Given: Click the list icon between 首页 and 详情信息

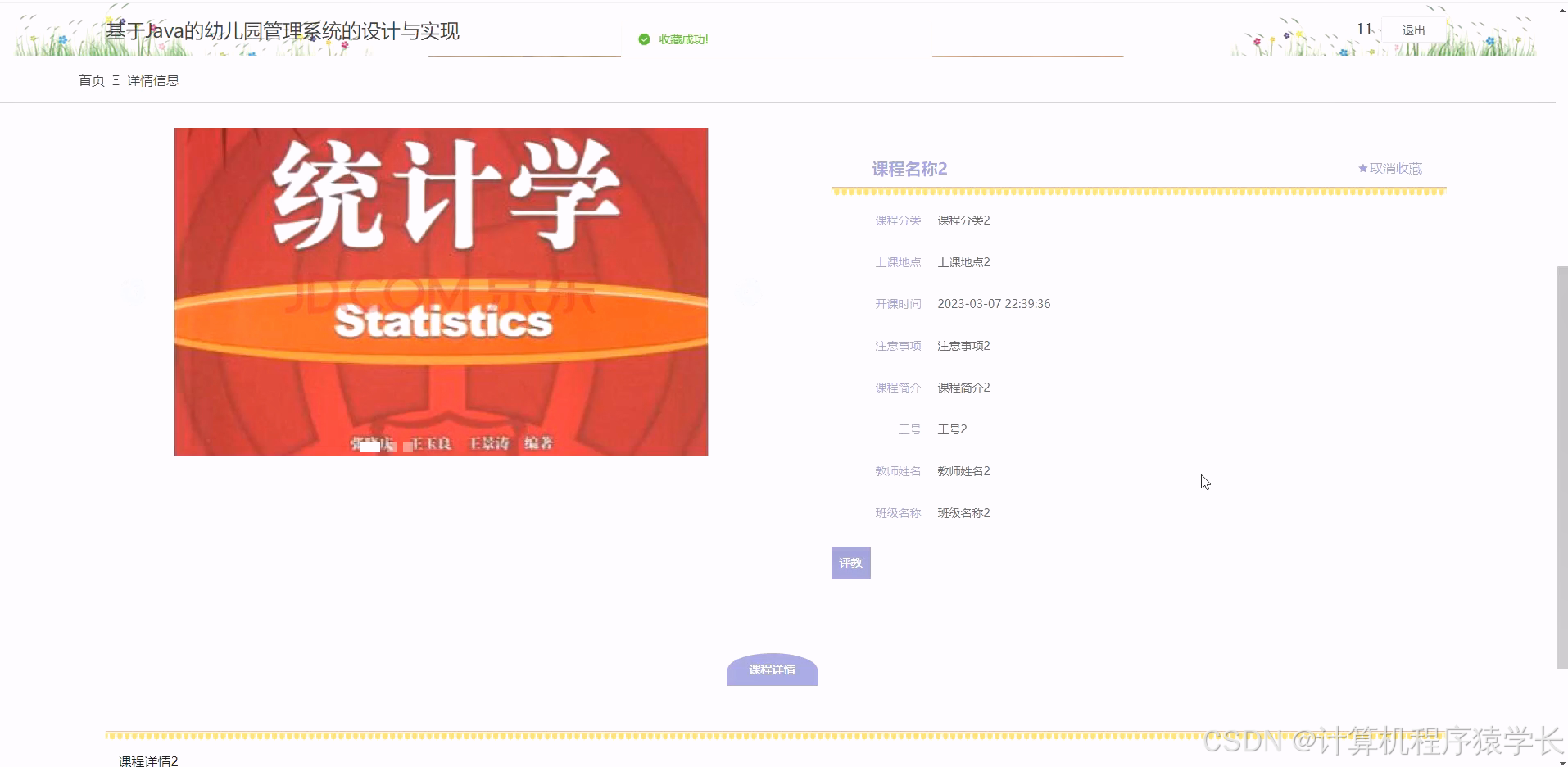Looking at the screenshot, I should (116, 80).
